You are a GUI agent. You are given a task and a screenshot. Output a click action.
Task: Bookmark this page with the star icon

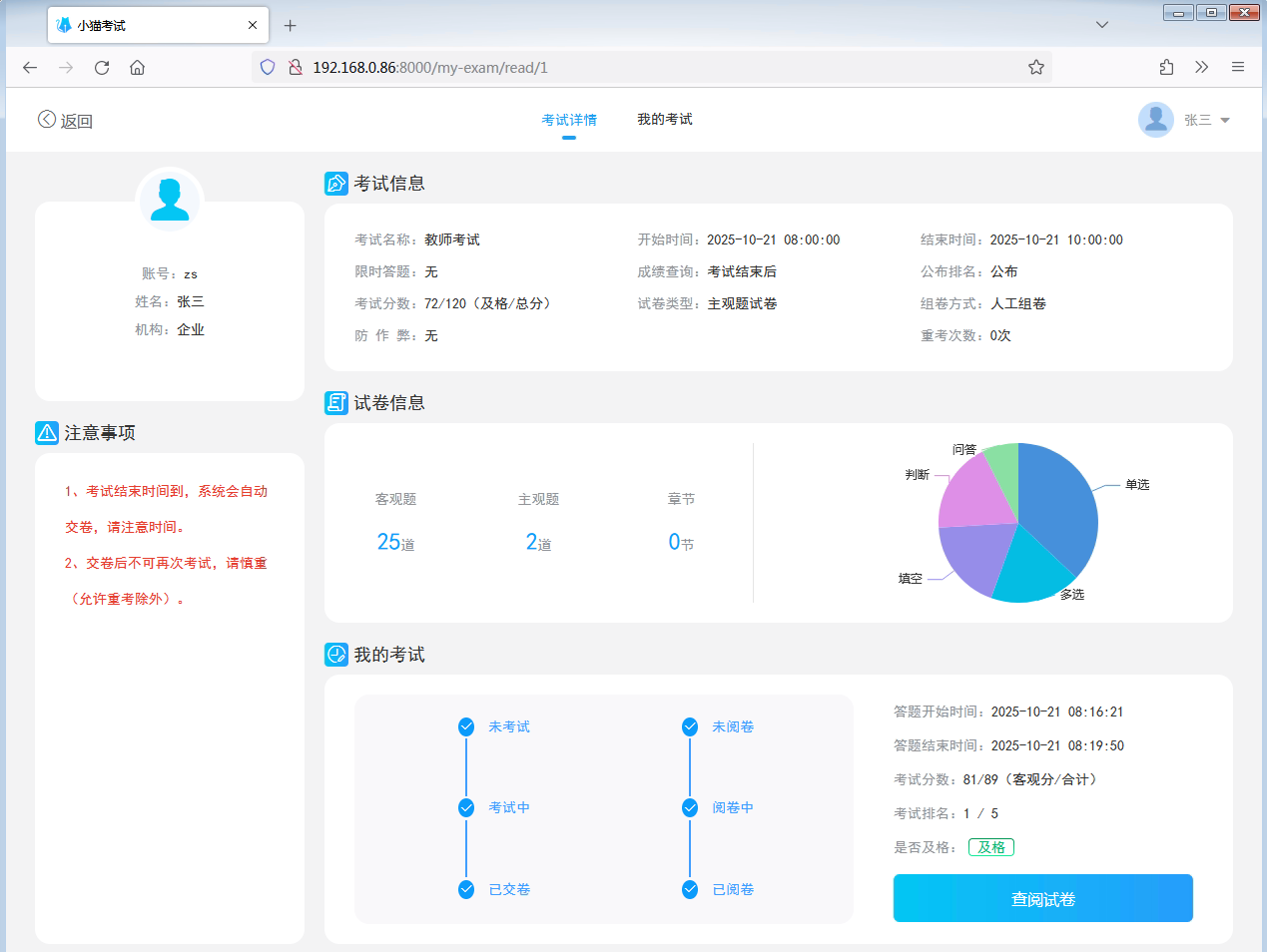tap(1036, 68)
